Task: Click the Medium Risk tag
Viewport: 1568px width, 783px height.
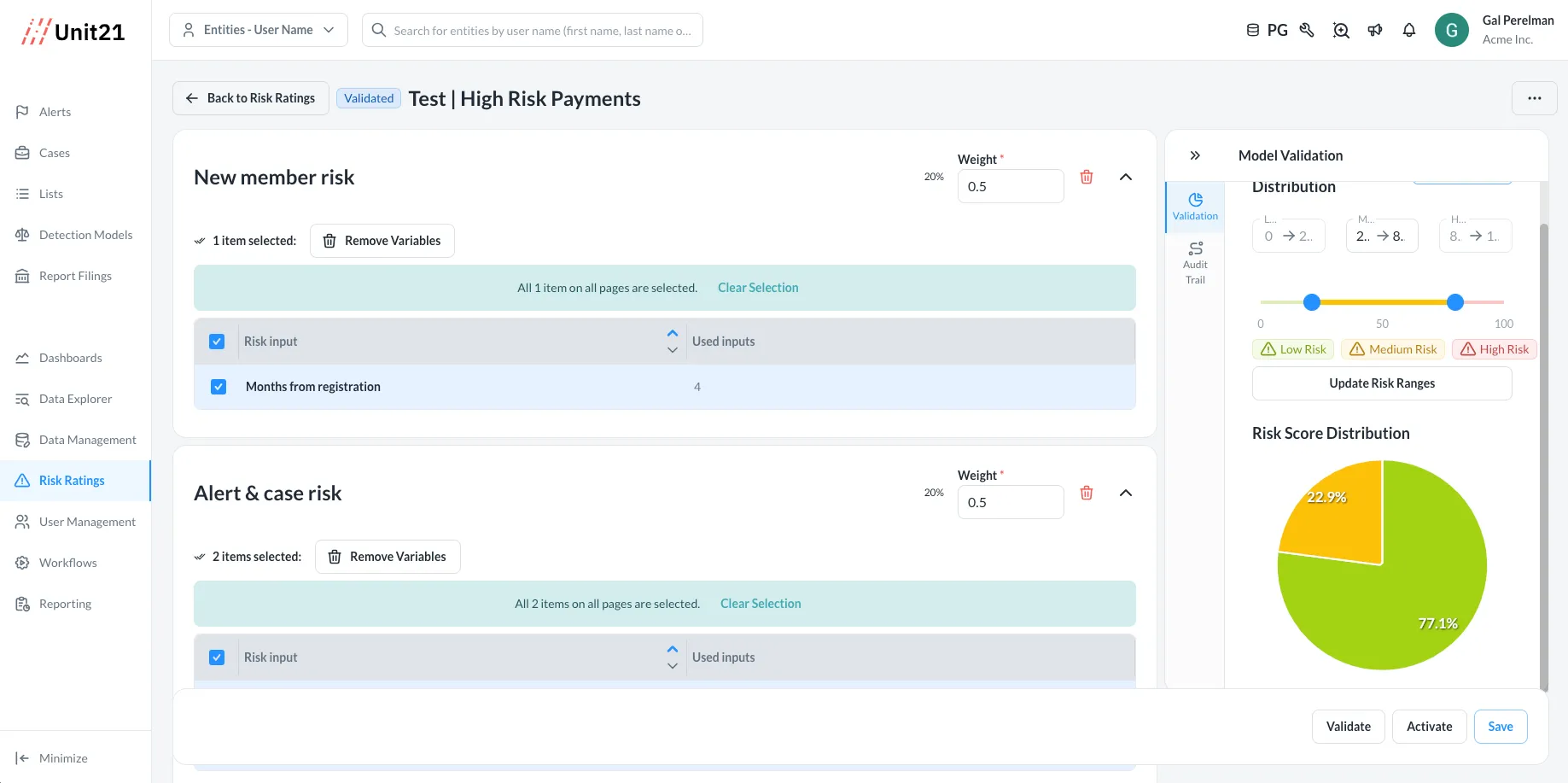Action: (1393, 349)
